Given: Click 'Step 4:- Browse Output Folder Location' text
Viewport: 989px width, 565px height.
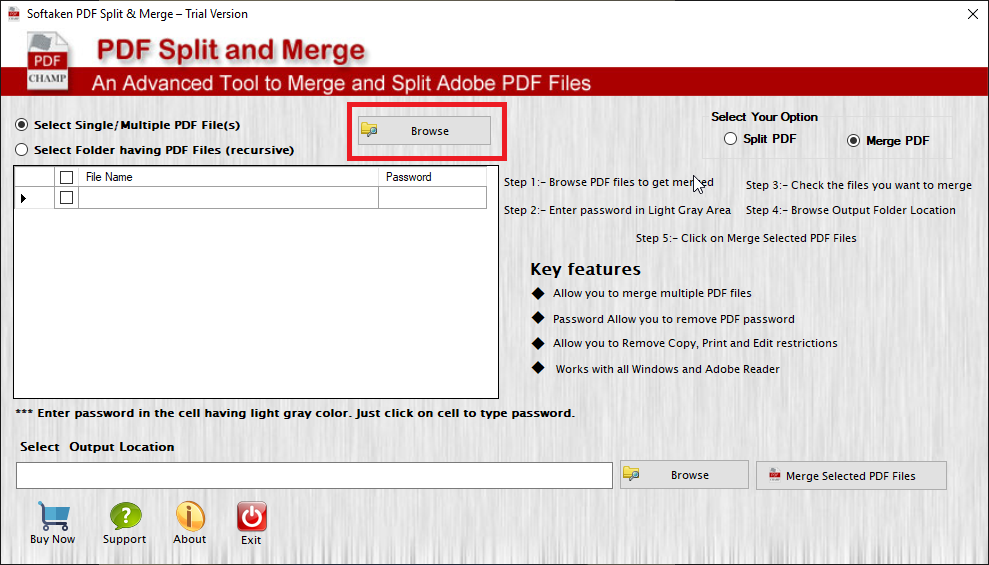Looking at the screenshot, I should (851, 210).
